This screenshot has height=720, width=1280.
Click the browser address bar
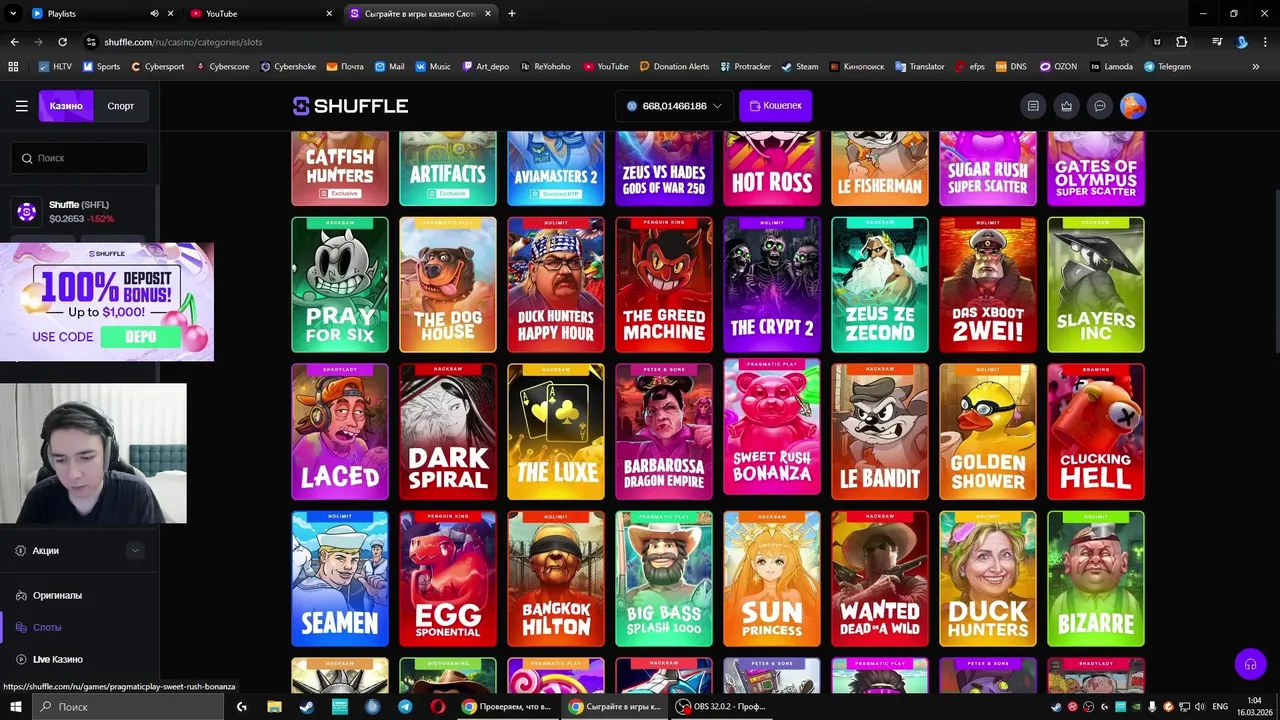(x=590, y=42)
